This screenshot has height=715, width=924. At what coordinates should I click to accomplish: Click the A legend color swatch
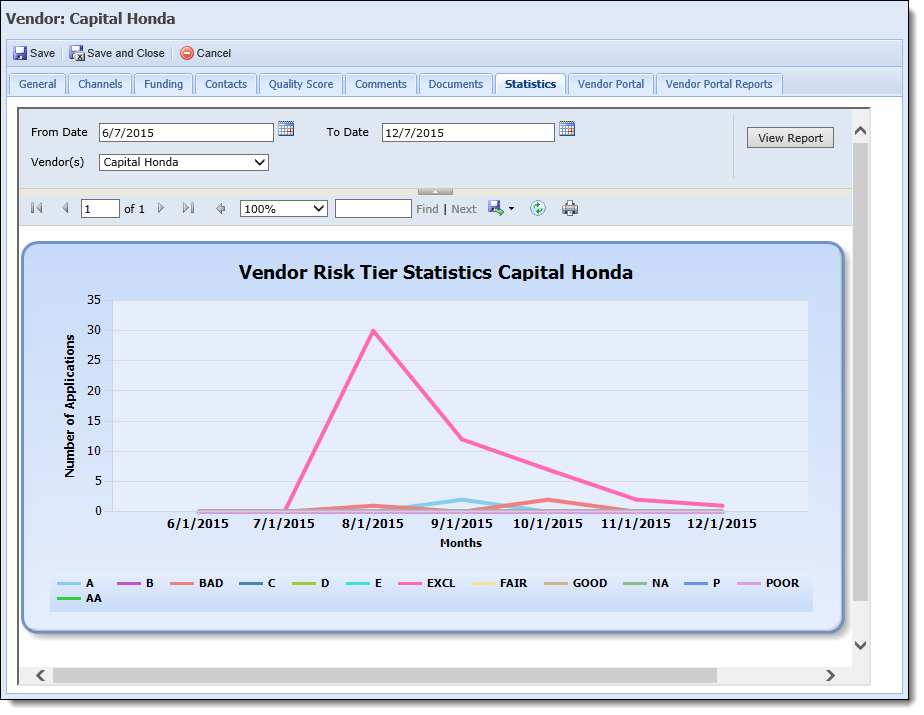click(x=69, y=584)
